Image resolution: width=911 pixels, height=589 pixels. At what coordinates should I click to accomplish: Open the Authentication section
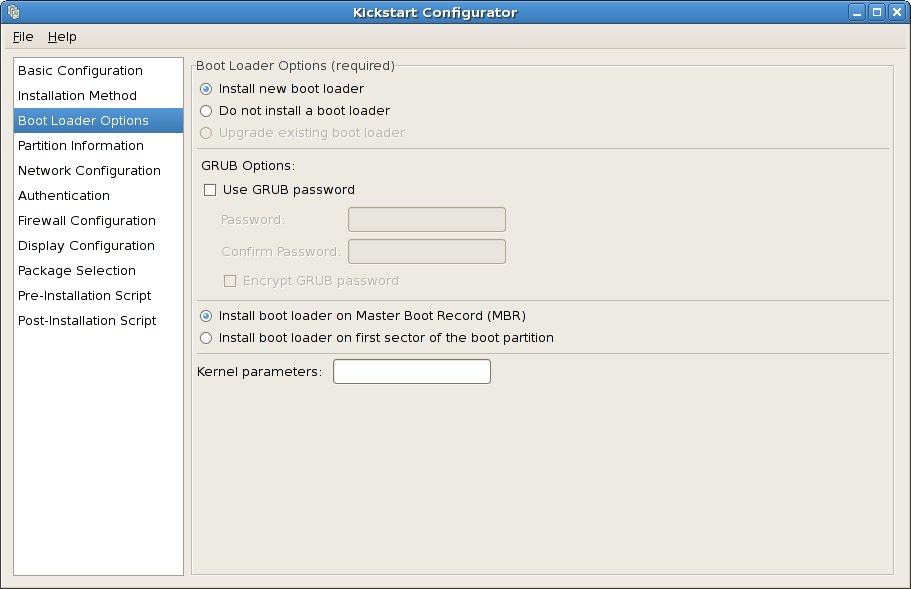tap(63, 195)
